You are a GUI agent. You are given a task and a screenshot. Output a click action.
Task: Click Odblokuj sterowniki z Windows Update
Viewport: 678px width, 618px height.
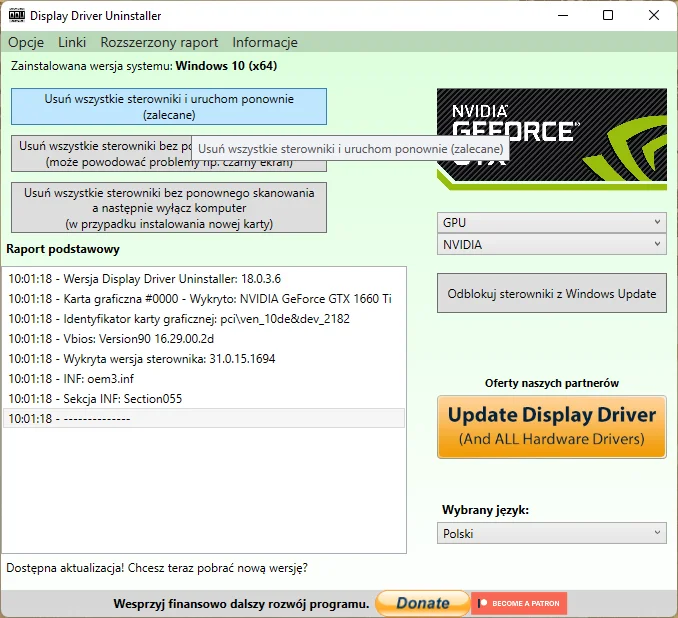coord(552,294)
